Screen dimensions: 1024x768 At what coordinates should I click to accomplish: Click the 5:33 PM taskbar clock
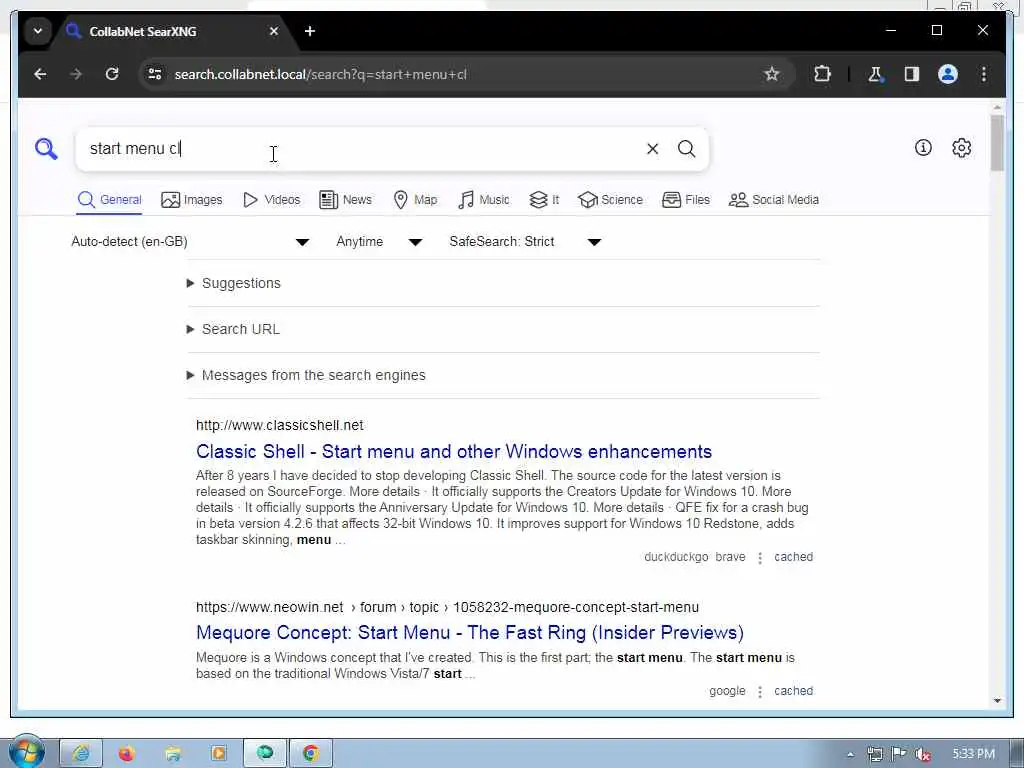coord(973,754)
